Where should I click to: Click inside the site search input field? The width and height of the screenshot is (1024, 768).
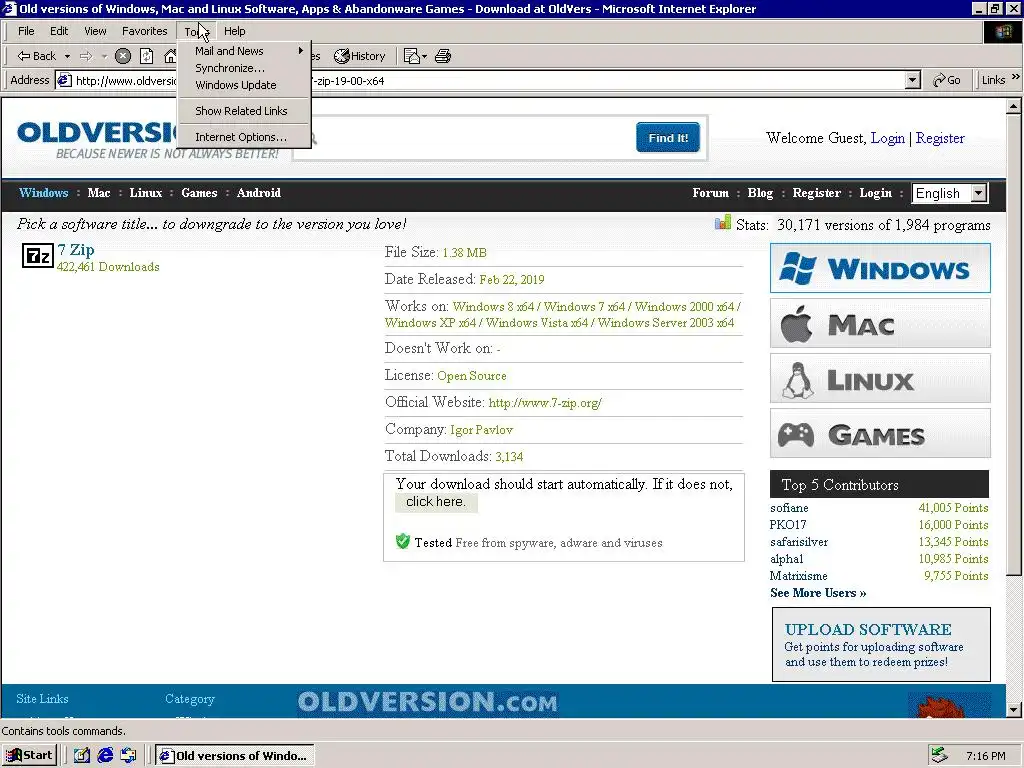464,138
